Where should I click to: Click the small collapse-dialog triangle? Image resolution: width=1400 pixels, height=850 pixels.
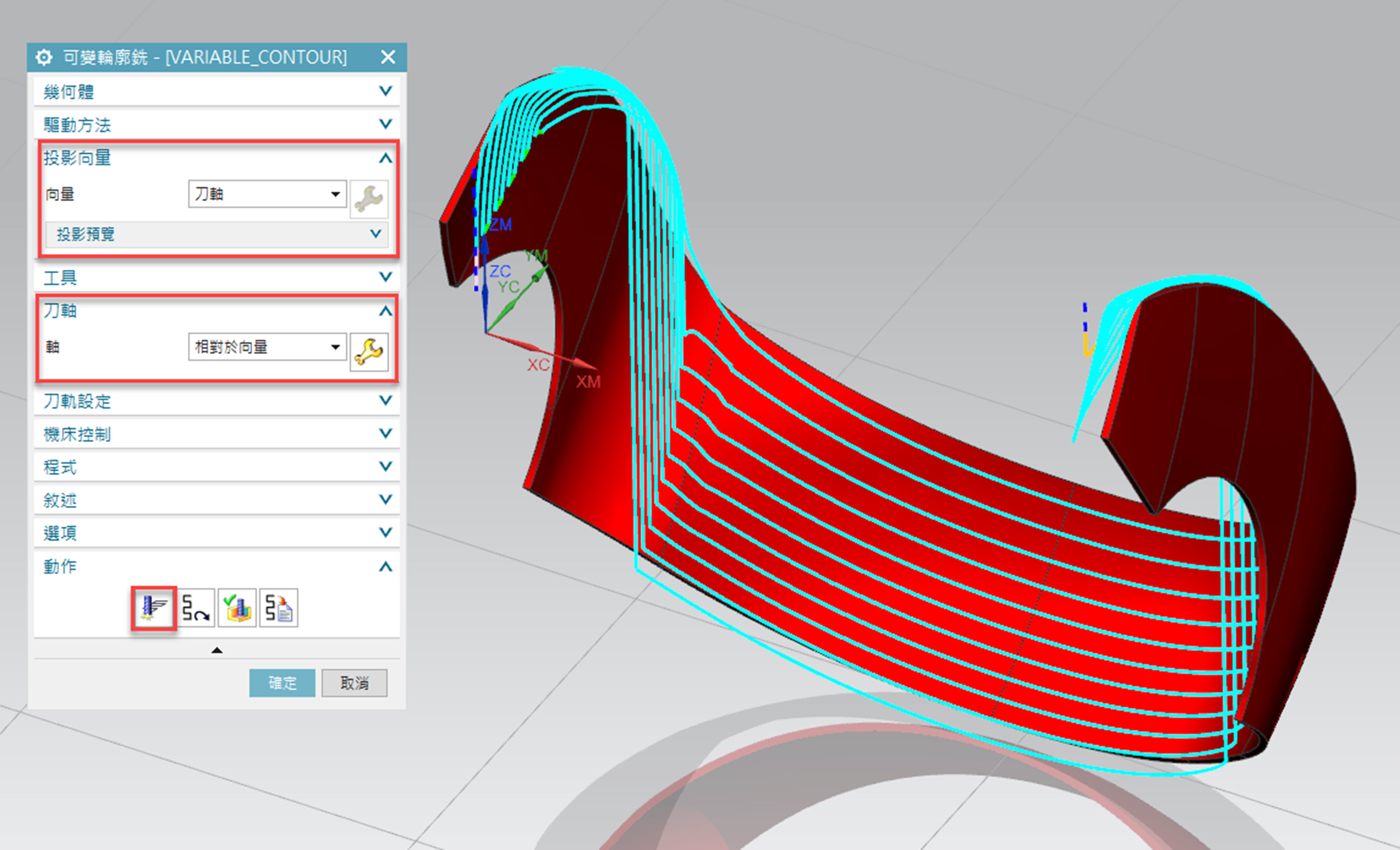216,650
